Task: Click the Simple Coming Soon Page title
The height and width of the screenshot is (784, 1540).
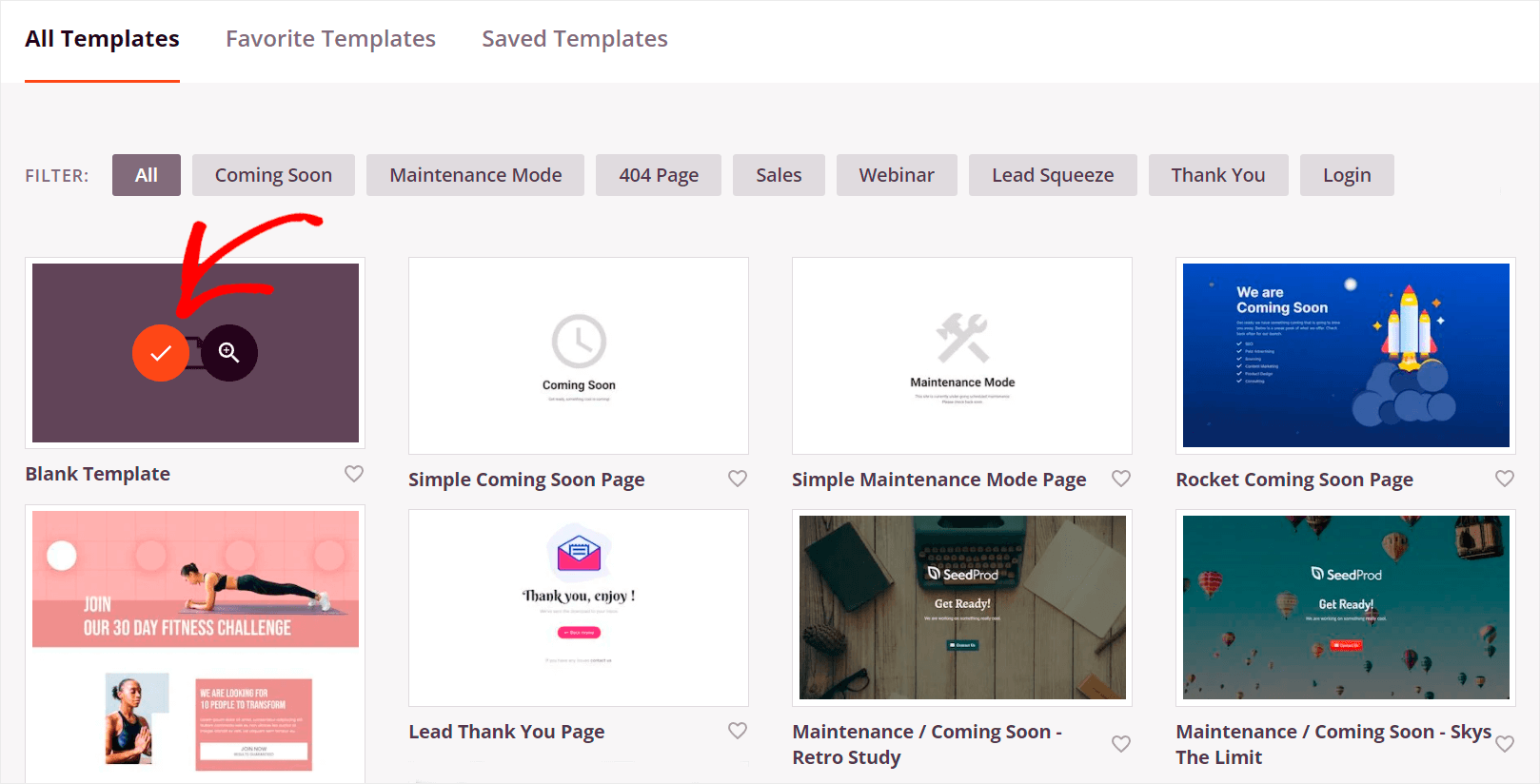Action: coord(526,480)
